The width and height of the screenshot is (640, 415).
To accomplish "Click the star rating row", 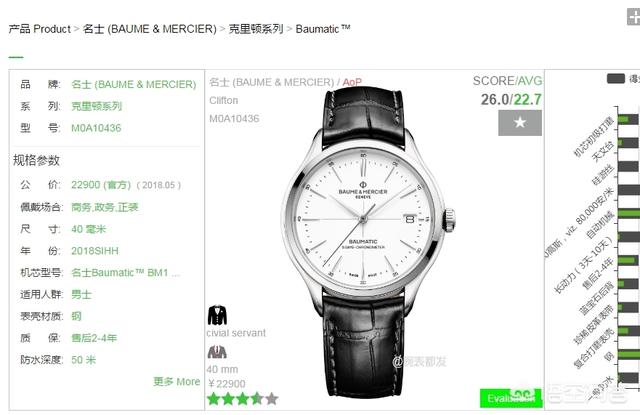I will click(x=243, y=399).
